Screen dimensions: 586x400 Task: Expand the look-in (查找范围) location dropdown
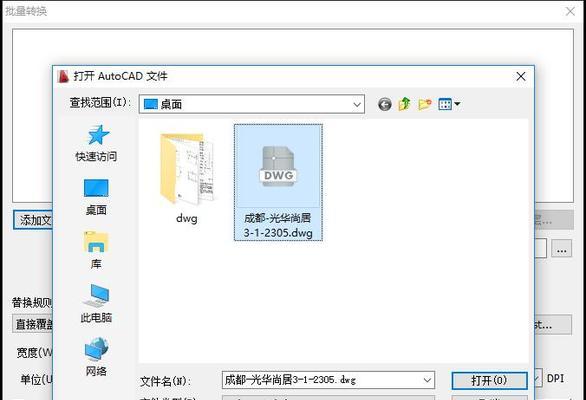point(357,104)
